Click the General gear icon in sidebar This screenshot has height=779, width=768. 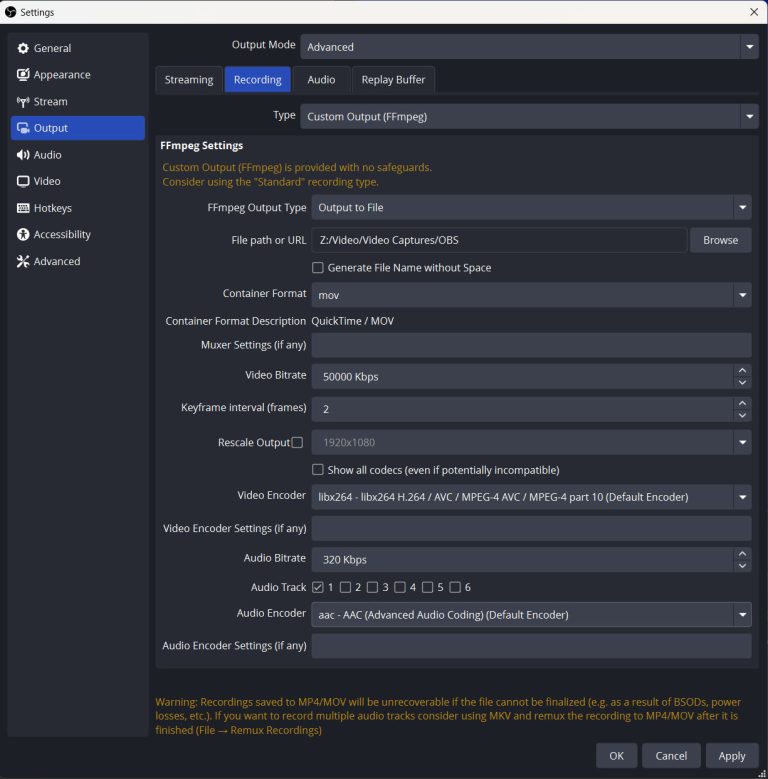click(24, 48)
